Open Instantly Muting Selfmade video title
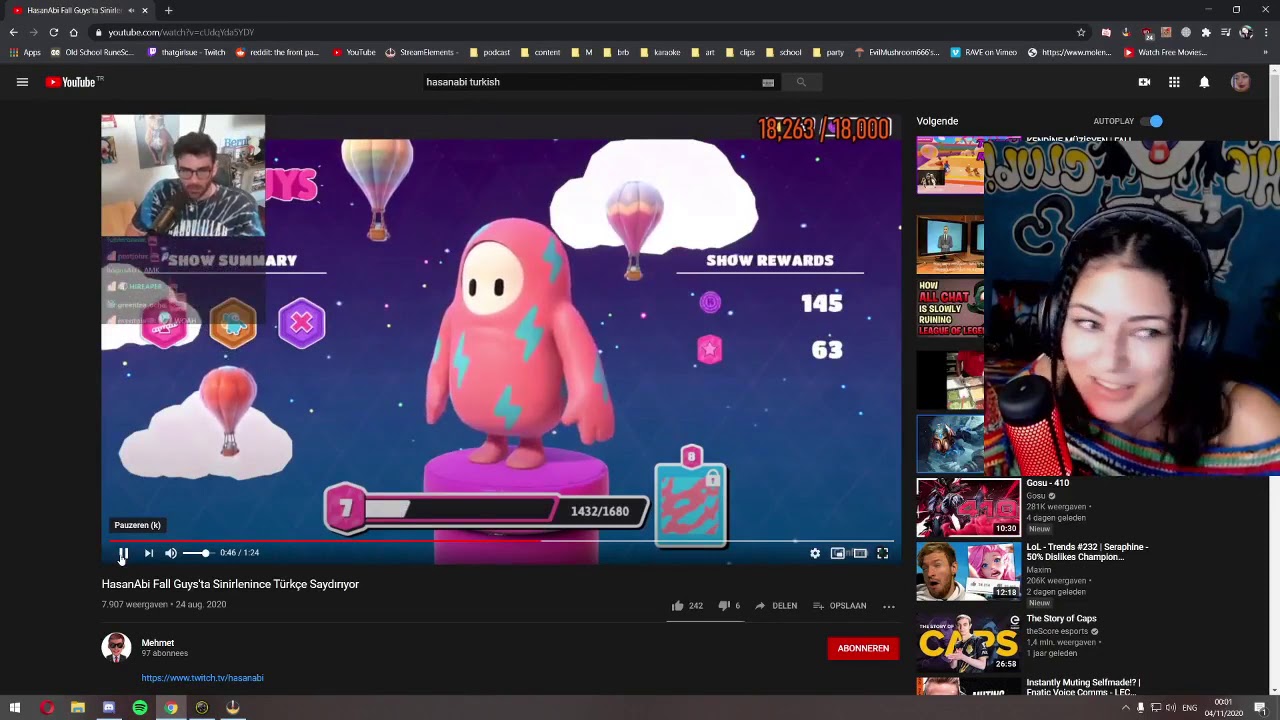 [x=1083, y=687]
